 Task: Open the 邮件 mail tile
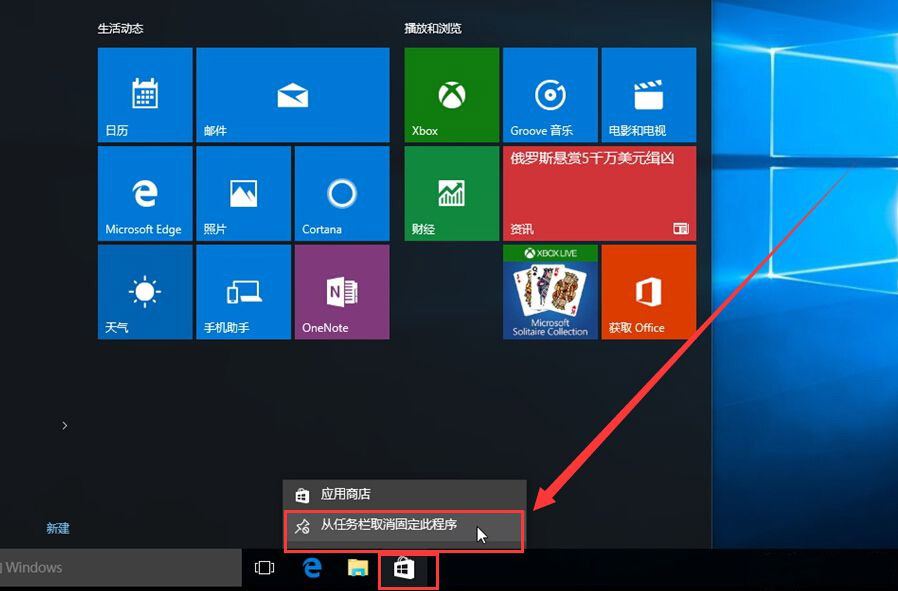[293, 94]
